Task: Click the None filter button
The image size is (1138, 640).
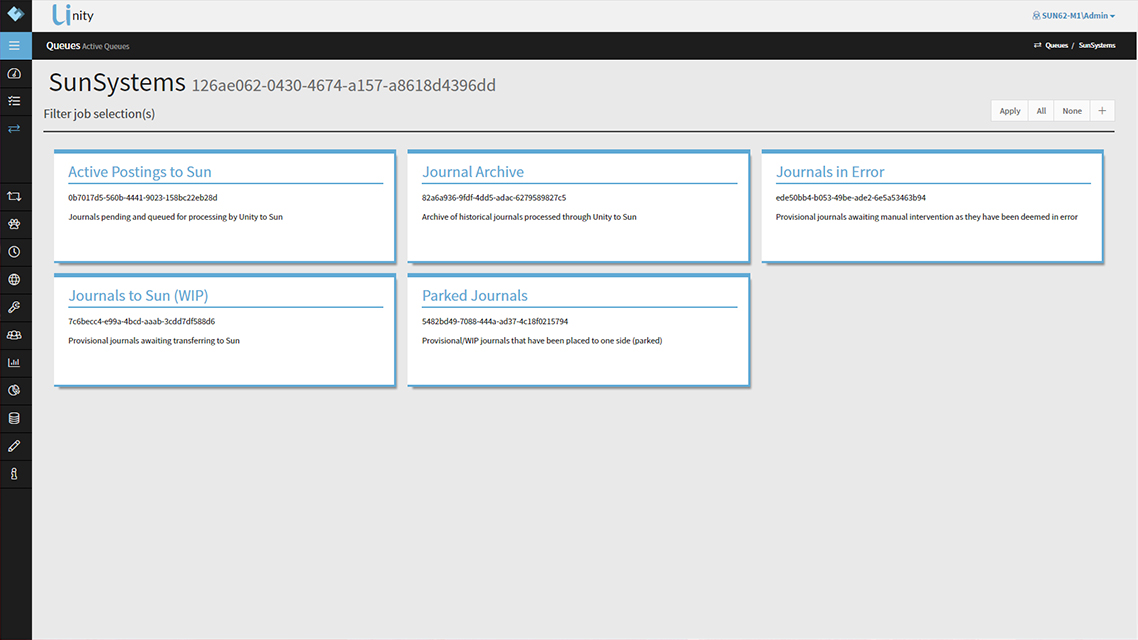Action: [1072, 111]
